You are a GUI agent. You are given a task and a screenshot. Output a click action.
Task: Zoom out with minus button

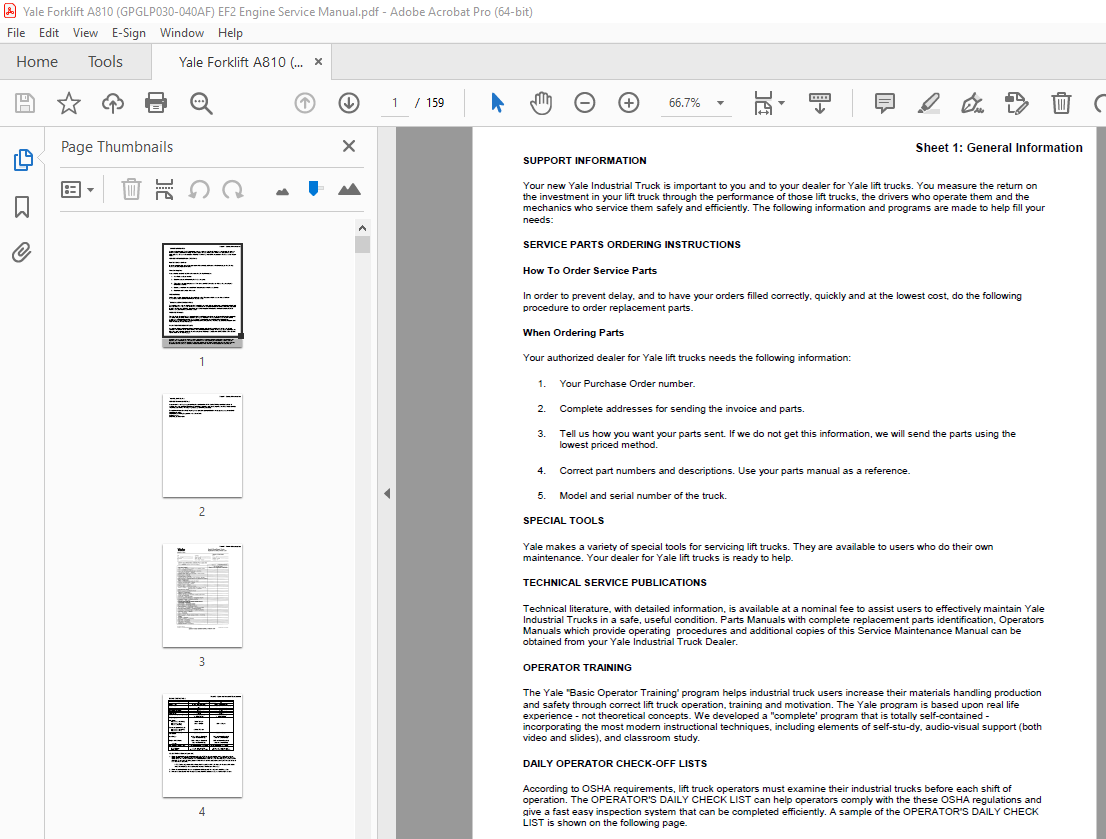tap(585, 103)
